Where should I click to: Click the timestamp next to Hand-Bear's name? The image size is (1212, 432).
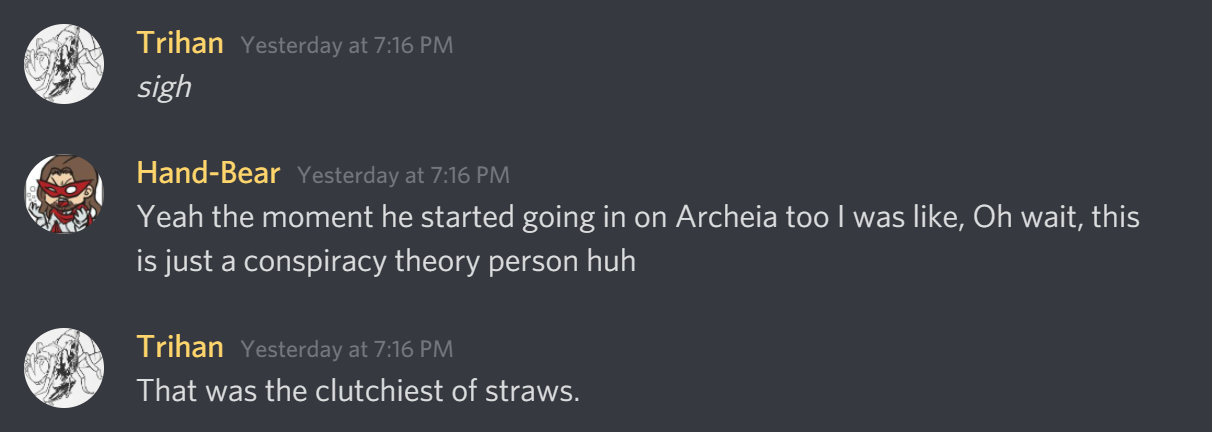click(403, 175)
